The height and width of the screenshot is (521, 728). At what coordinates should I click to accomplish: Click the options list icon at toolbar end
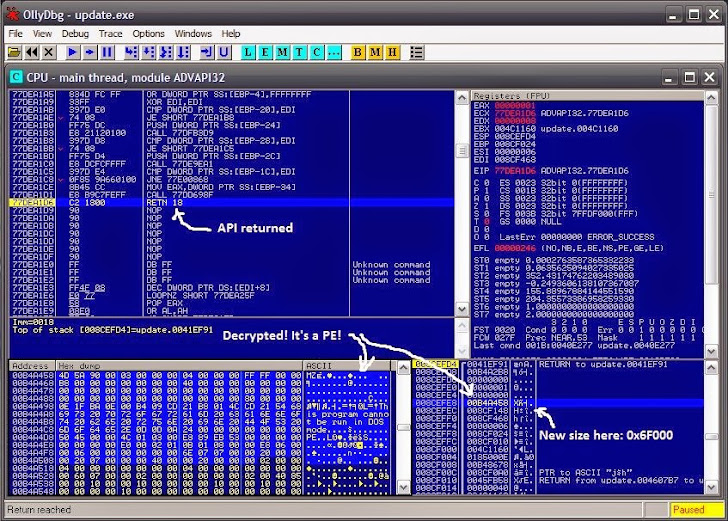tap(417, 52)
